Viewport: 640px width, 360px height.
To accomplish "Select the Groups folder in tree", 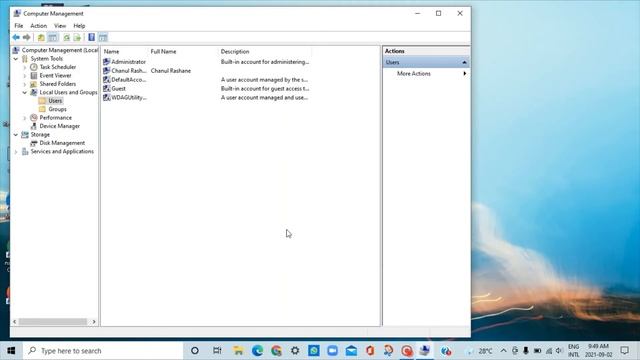I will coord(57,109).
